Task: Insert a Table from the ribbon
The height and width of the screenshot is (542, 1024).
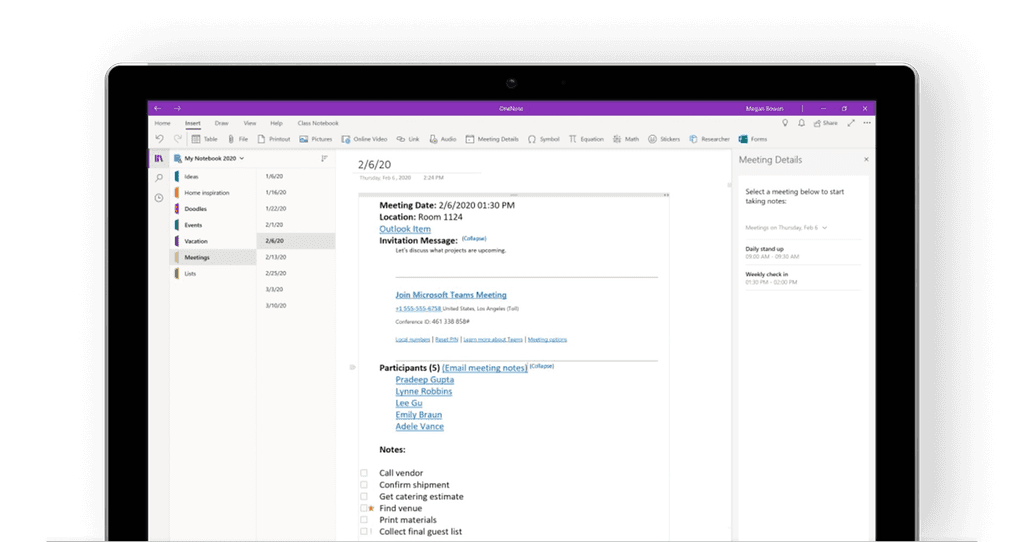Action: [x=204, y=139]
